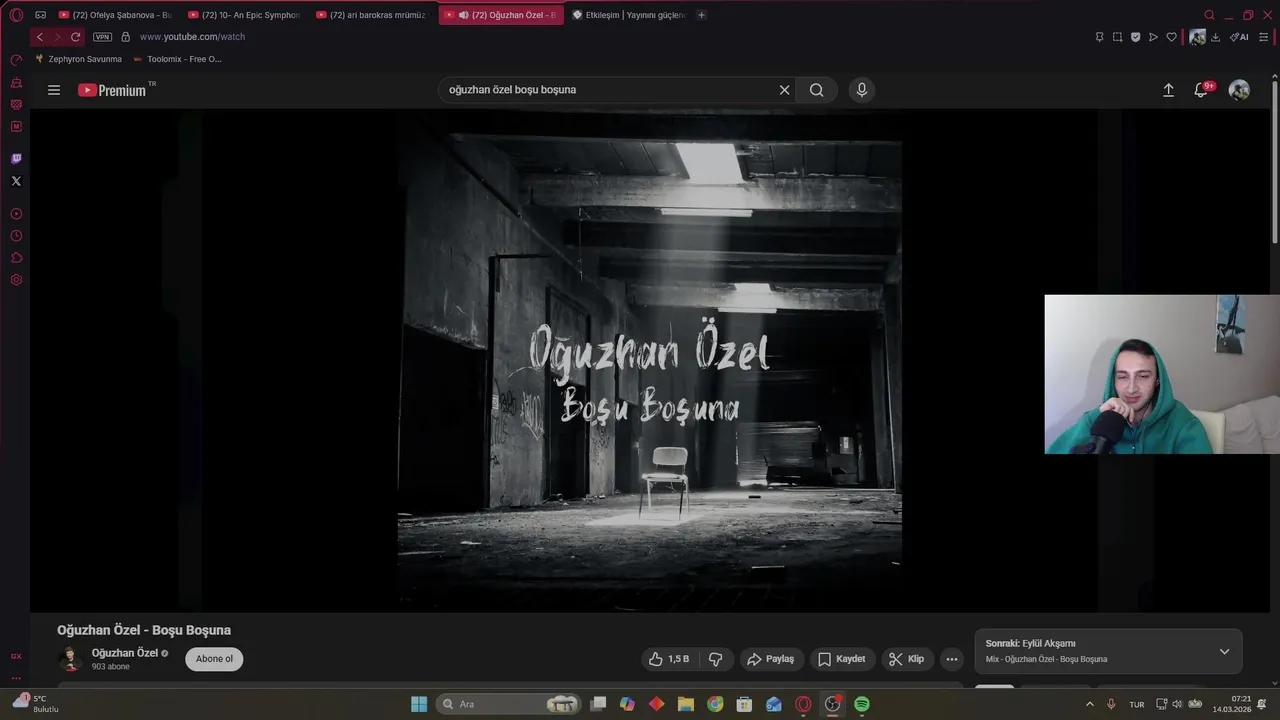Image resolution: width=1280 pixels, height=720 pixels.
Task: Click the video player area
Action: 650,360
